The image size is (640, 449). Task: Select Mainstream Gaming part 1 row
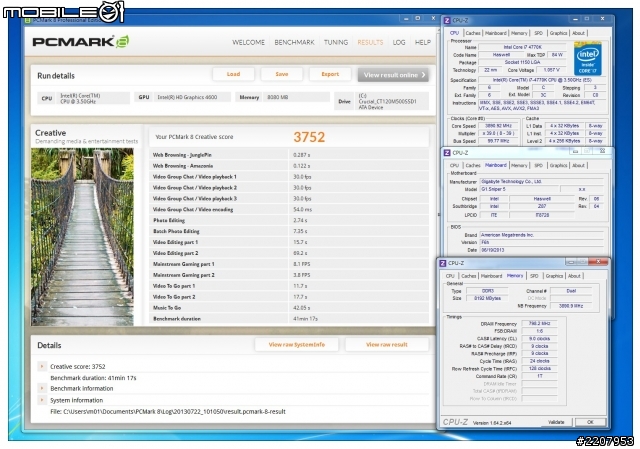(289, 264)
